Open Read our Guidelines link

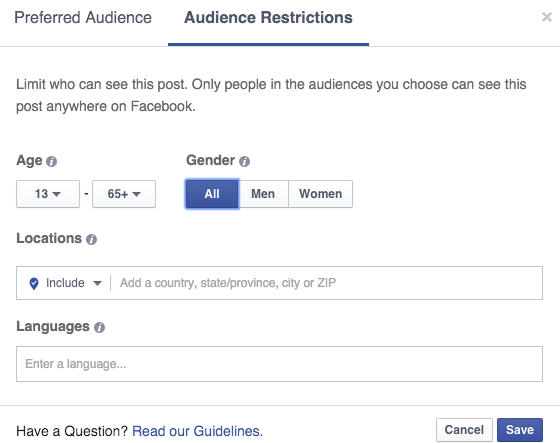point(198,431)
